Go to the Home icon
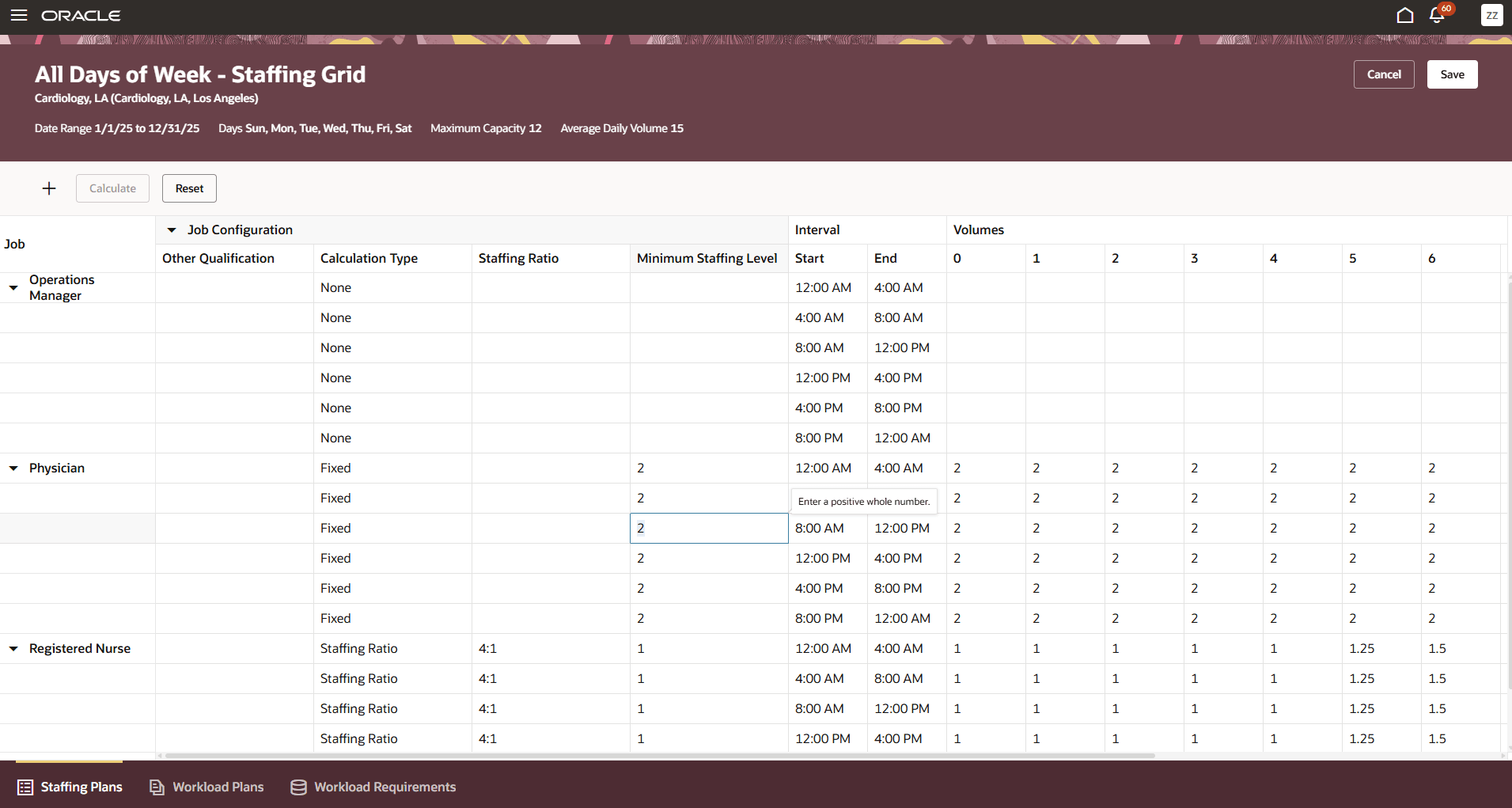The height and width of the screenshot is (808, 1512). point(1404,15)
